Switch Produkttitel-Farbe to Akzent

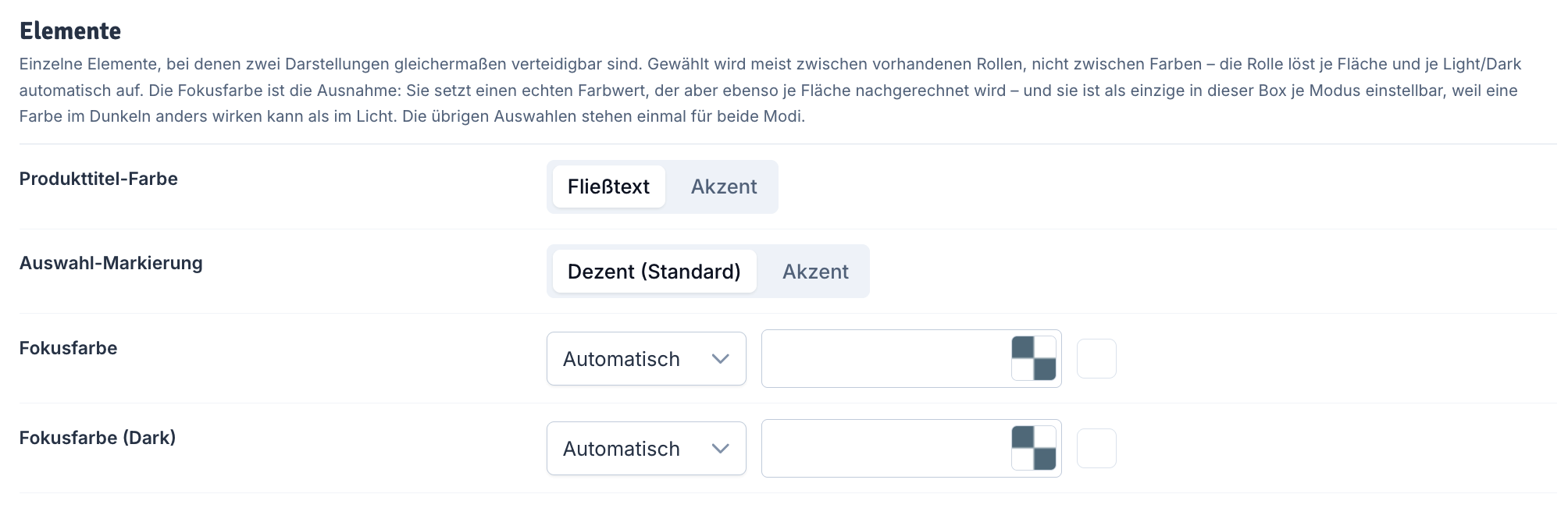pos(724,187)
